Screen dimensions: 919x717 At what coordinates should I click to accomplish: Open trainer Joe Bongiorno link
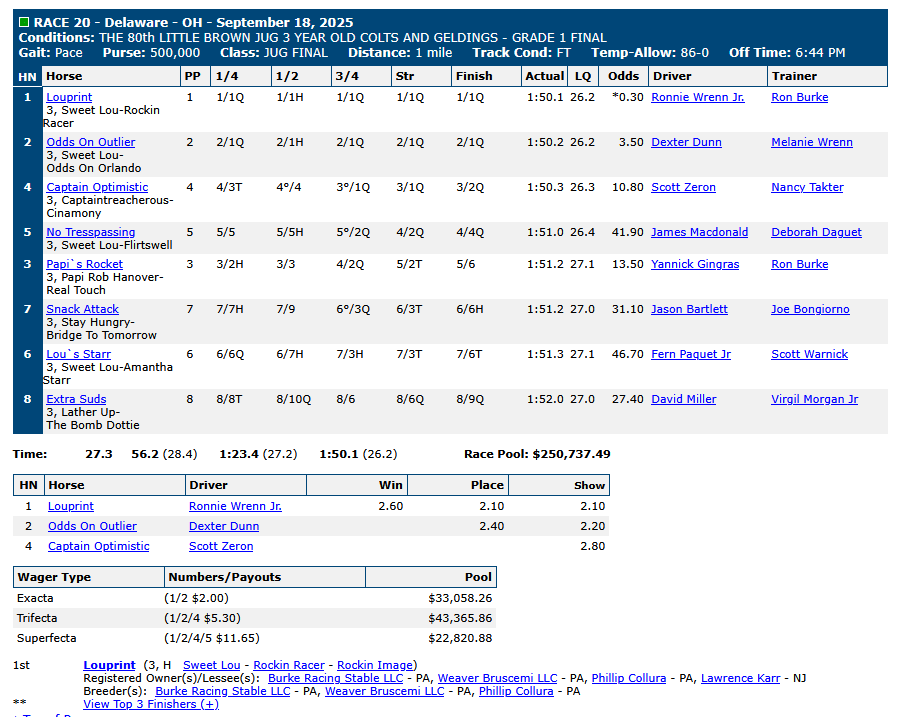(x=810, y=309)
